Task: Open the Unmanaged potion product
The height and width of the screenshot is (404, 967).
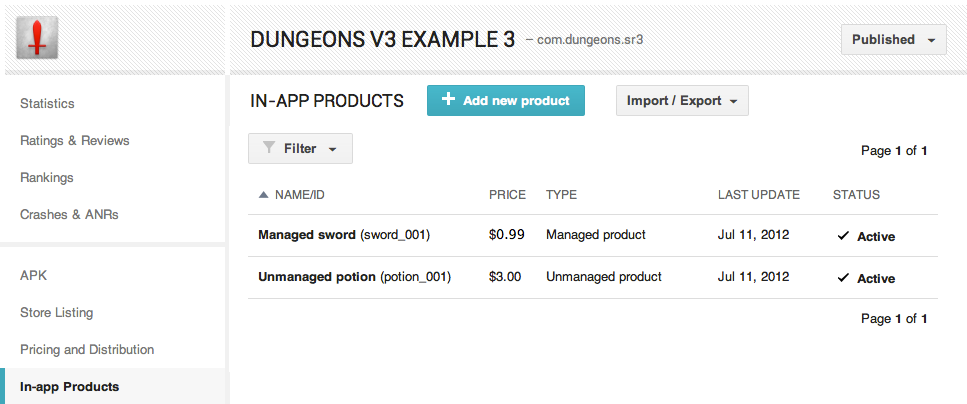Action: 317,277
